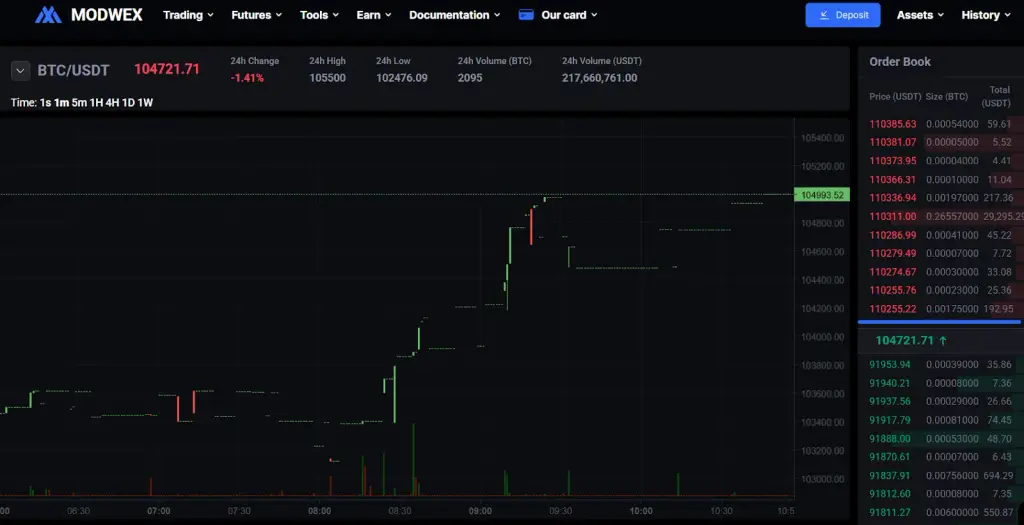The image size is (1024, 525).
Task: Select bid order at 91811.27
Action: pos(941,513)
